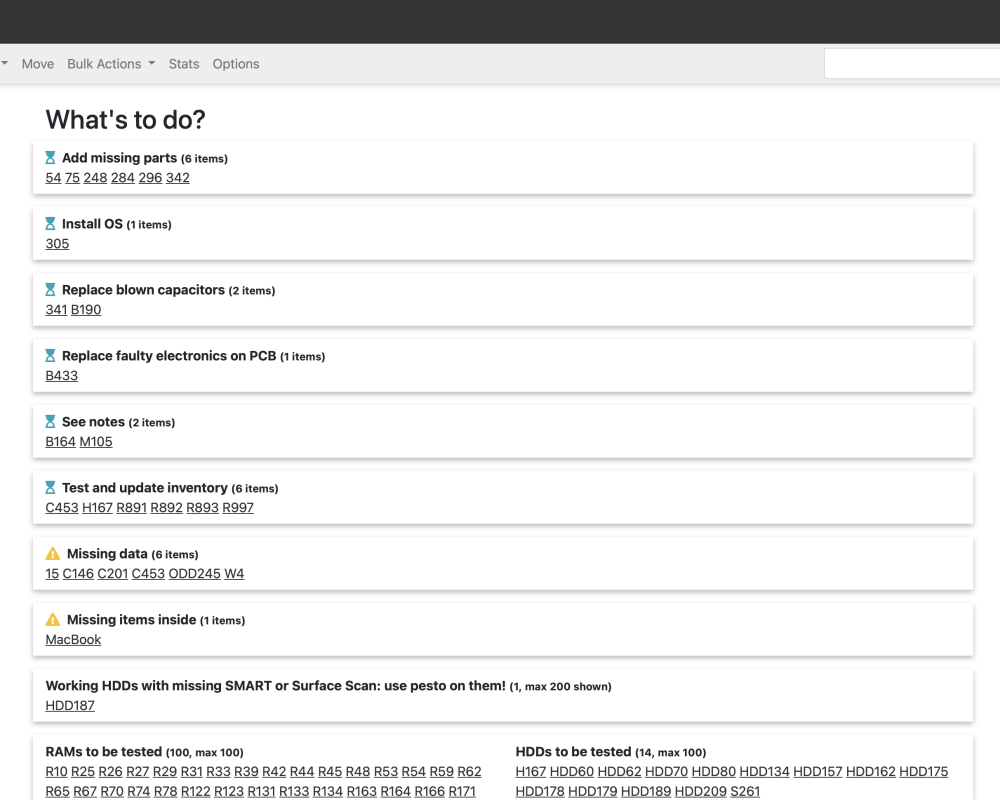
Task: Open R65 in RAMs to be tested
Action: click(57, 792)
